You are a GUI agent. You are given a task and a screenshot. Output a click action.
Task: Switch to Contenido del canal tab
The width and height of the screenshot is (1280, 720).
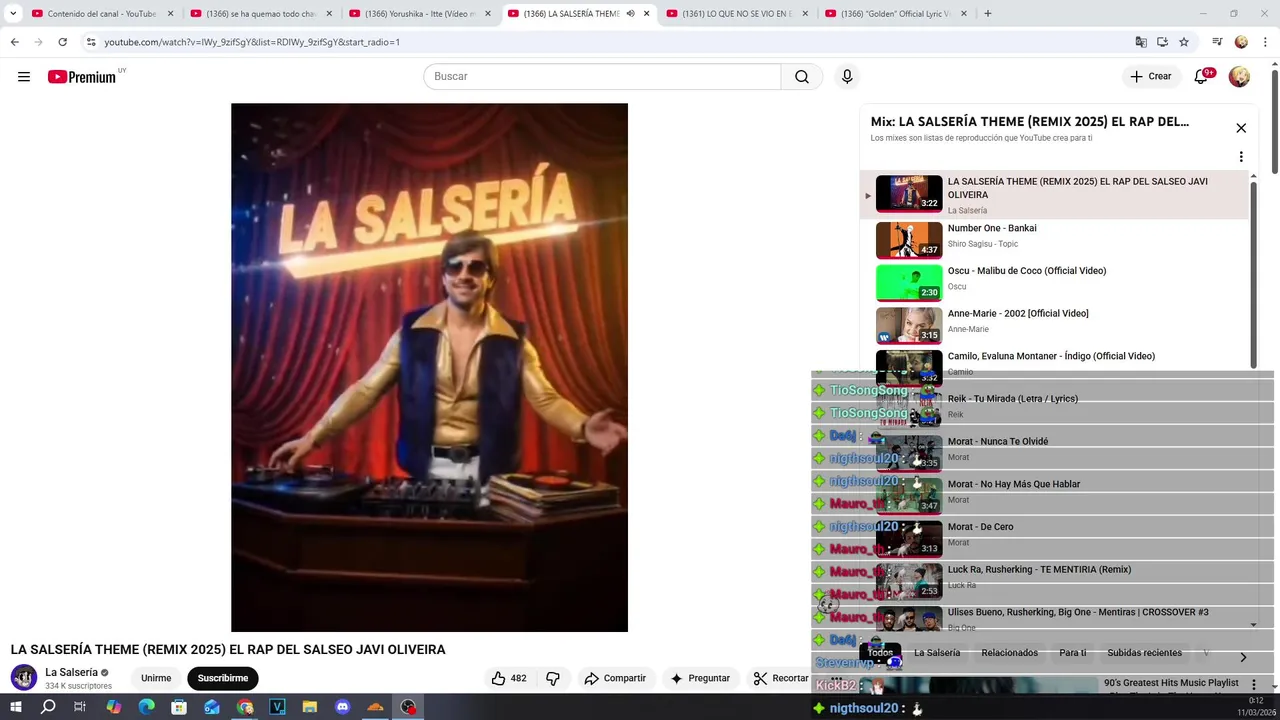(x=100, y=14)
